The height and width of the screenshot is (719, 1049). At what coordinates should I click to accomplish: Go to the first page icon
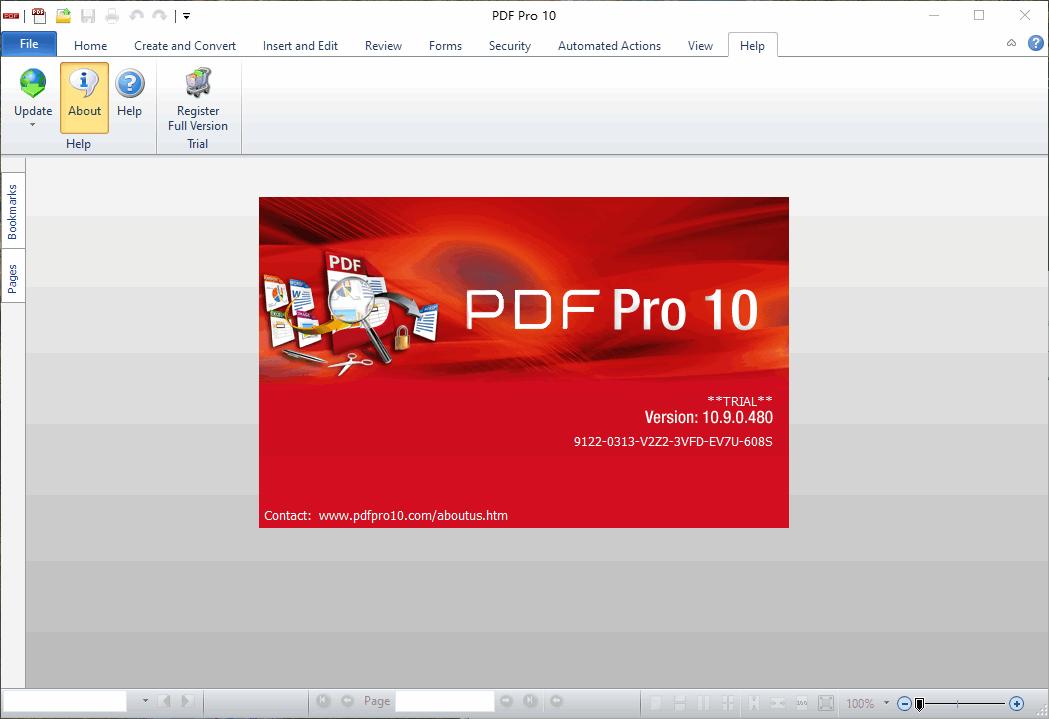click(323, 700)
